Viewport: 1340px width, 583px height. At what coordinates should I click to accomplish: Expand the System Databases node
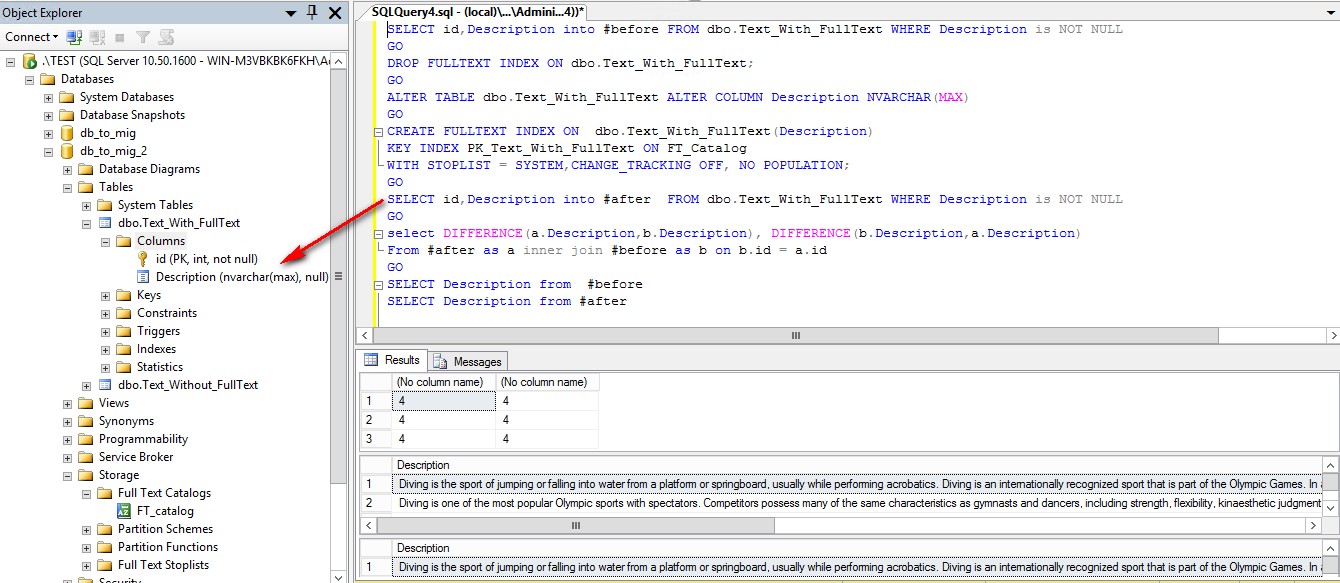pyautogui.click(x=49, y=97)
